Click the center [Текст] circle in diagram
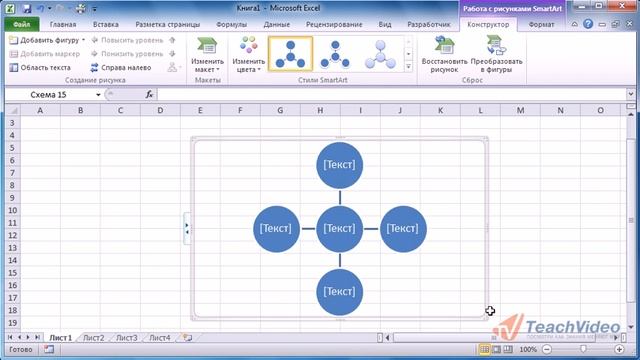 point(340,229)
